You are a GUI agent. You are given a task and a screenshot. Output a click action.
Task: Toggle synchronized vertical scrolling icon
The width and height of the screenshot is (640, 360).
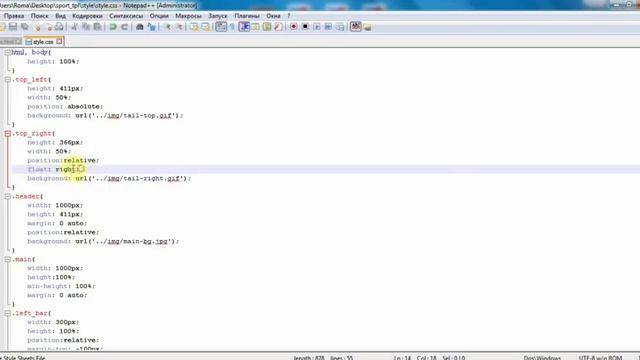pos(194,27)
